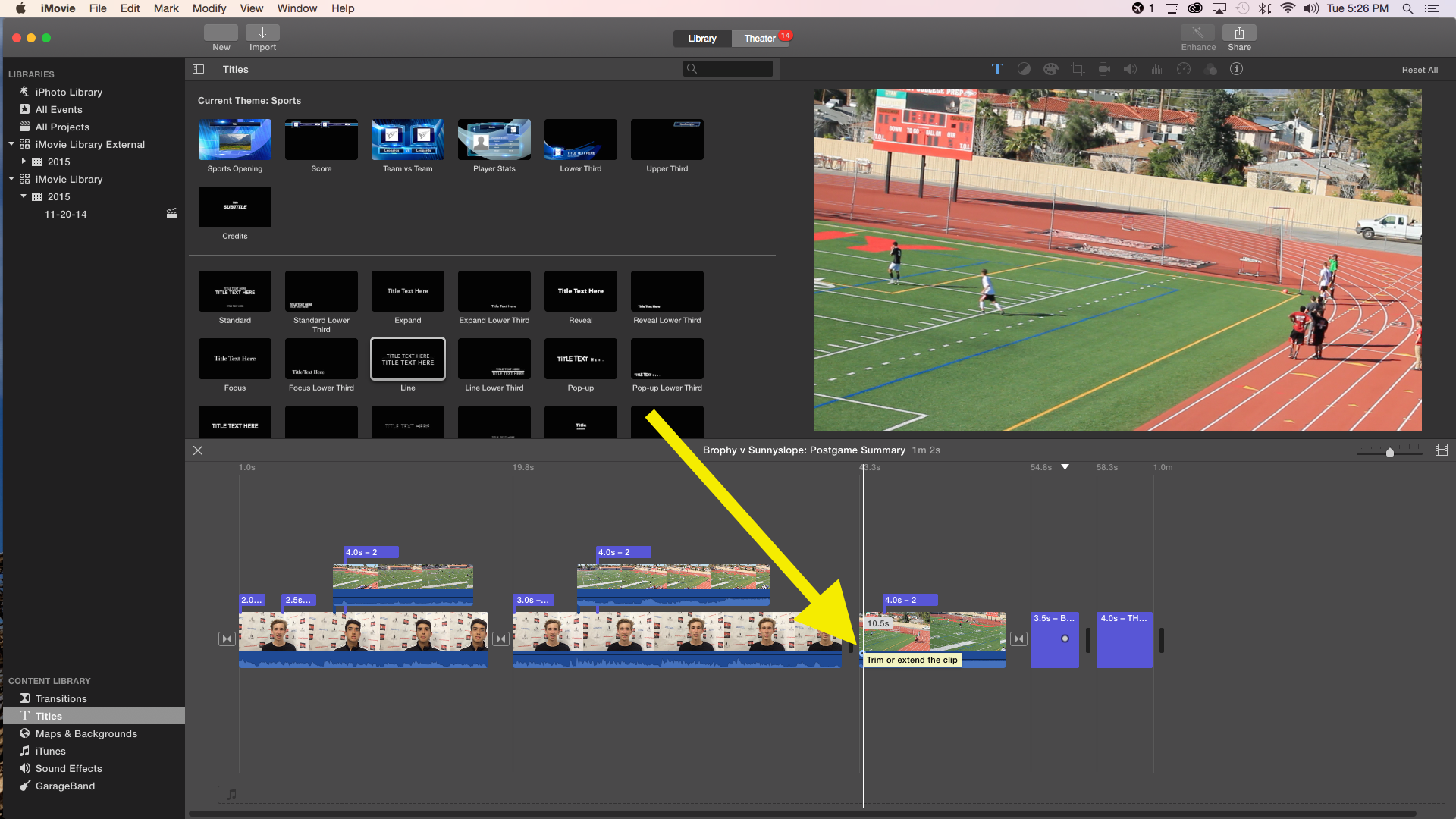Select Sound Effects in the Content Library
The width and height of the screenshot is (1456, 819).
[x=68, y=768]
